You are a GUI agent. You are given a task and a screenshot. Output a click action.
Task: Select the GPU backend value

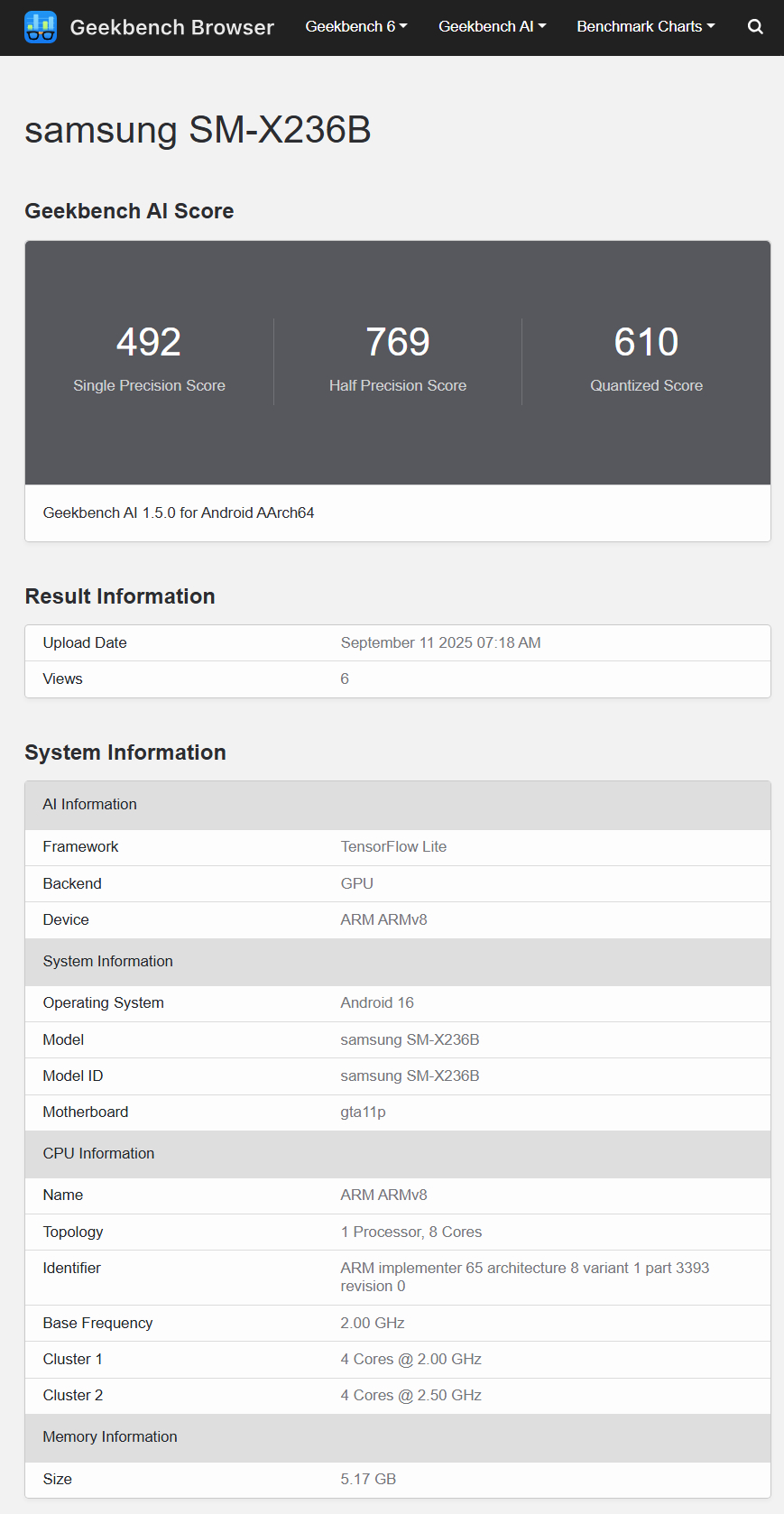pyautogui.click(x=356, y=883)
